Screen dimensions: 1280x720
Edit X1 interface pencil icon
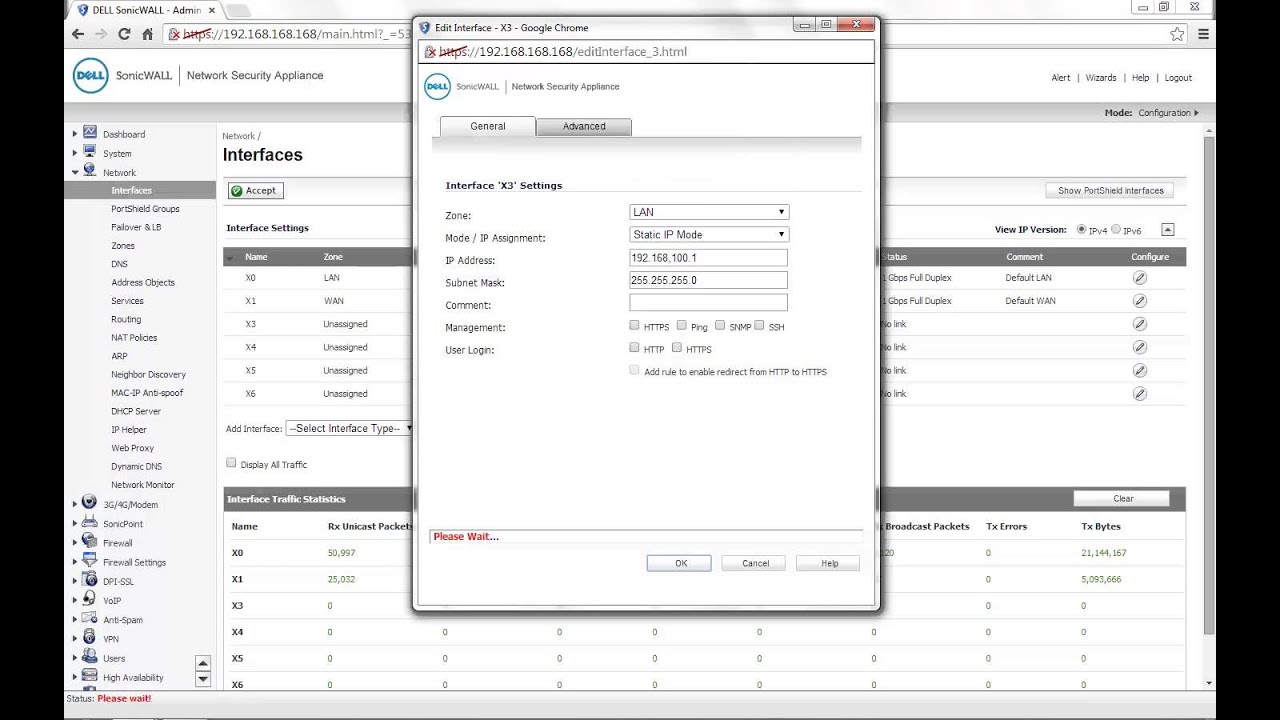click(x=1139, y=301)
